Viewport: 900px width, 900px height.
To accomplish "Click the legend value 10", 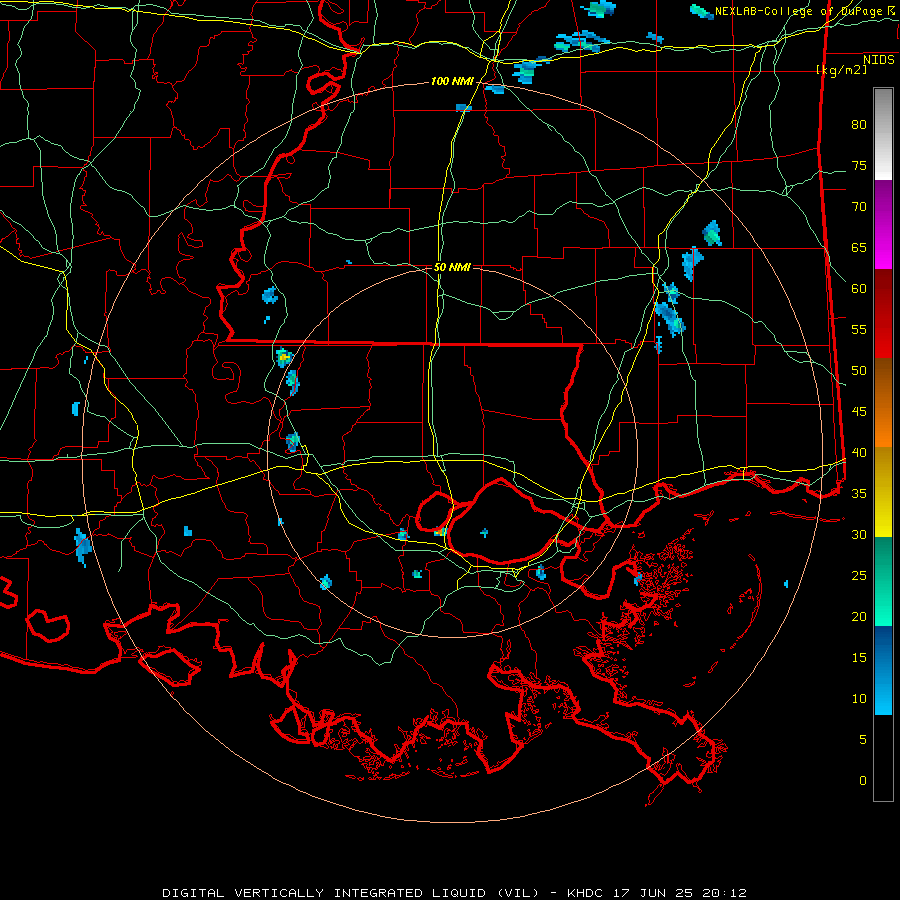I will pyautogui.click(x=859, y=699).
